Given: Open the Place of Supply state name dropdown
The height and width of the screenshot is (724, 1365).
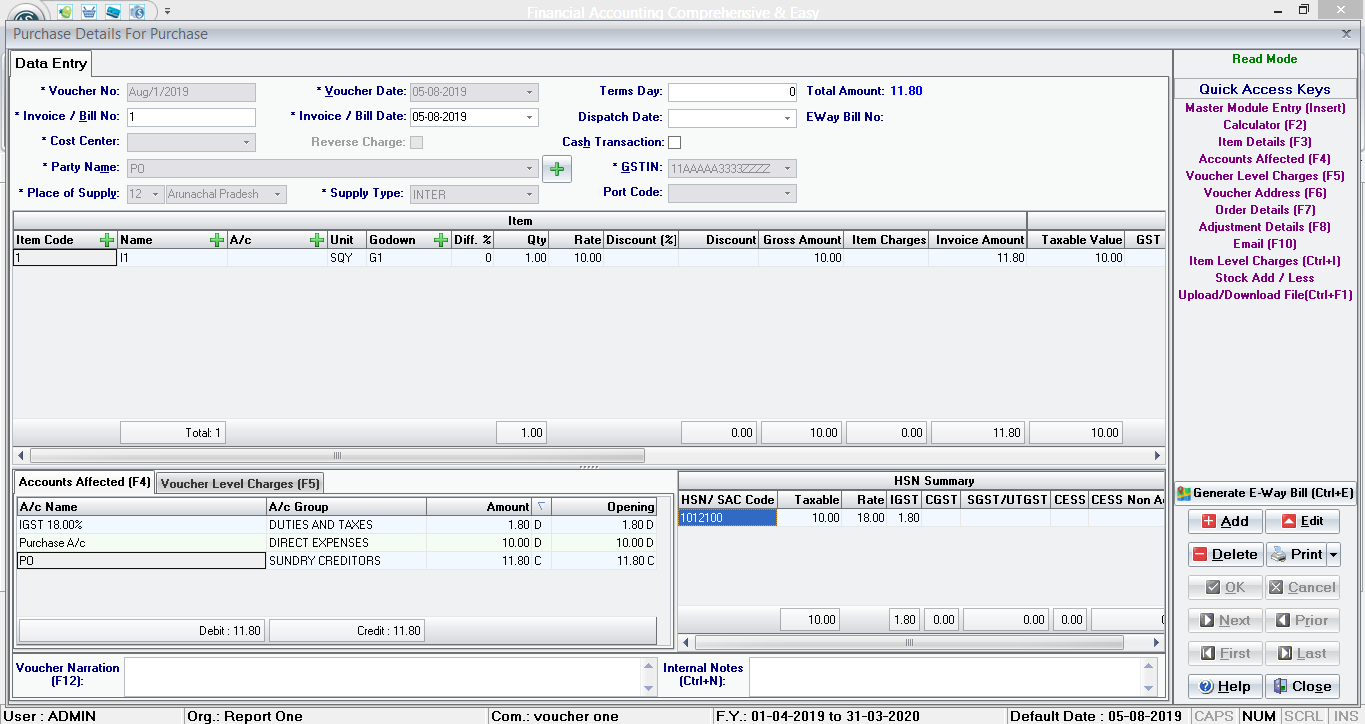Looking at the screenshot, I should pos(277,194).
